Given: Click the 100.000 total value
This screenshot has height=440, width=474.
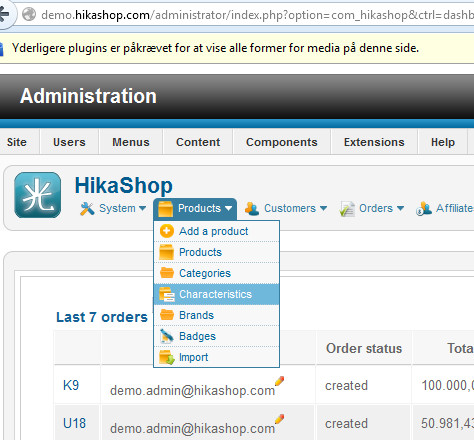Looking at the screenshot, I should (447, 385).
